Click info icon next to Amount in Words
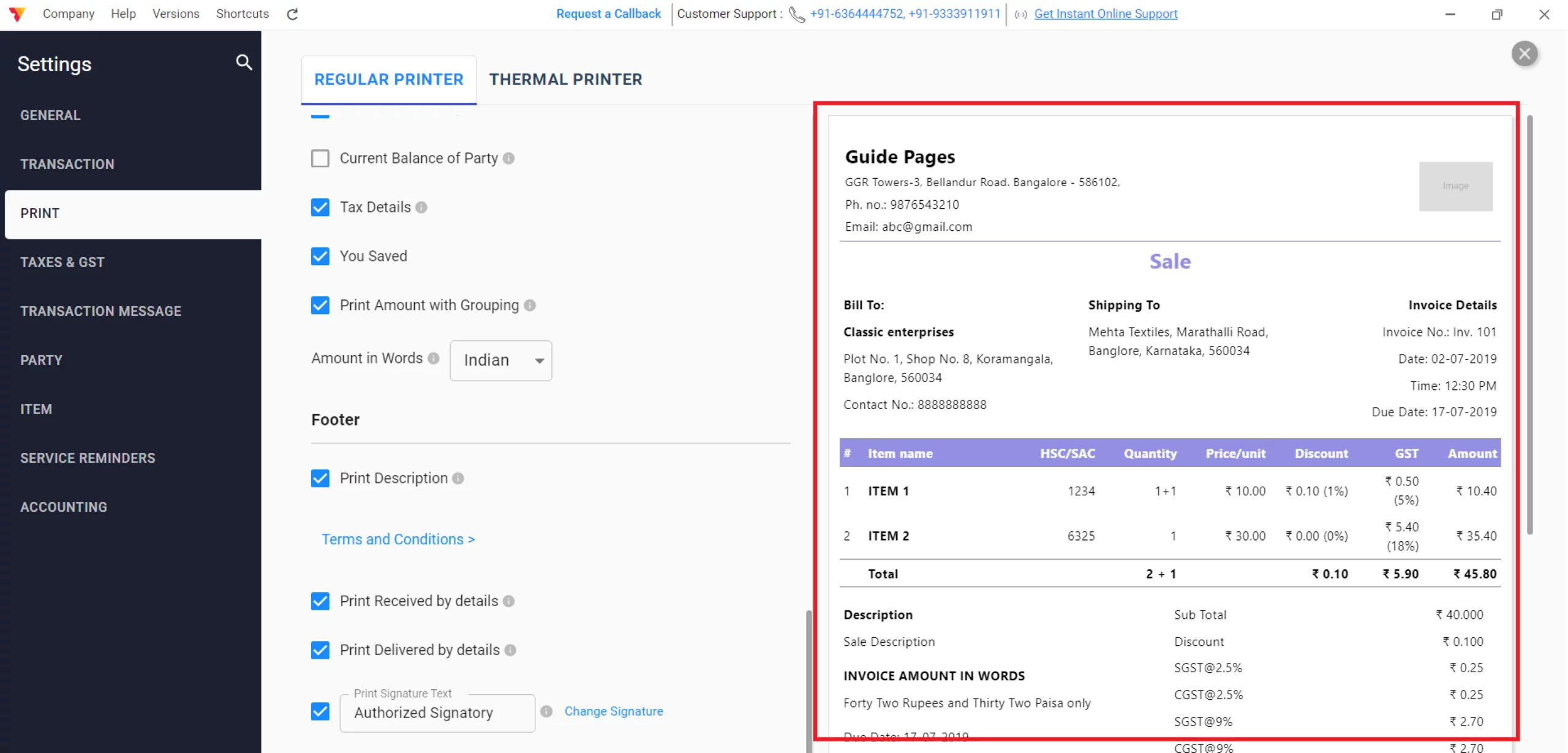 point(434,359)
